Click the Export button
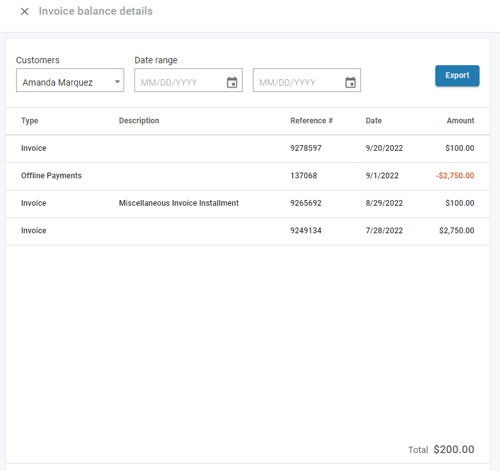Image resolution: width=500 pixels, height=471 pixels. [x=457, y=76]
